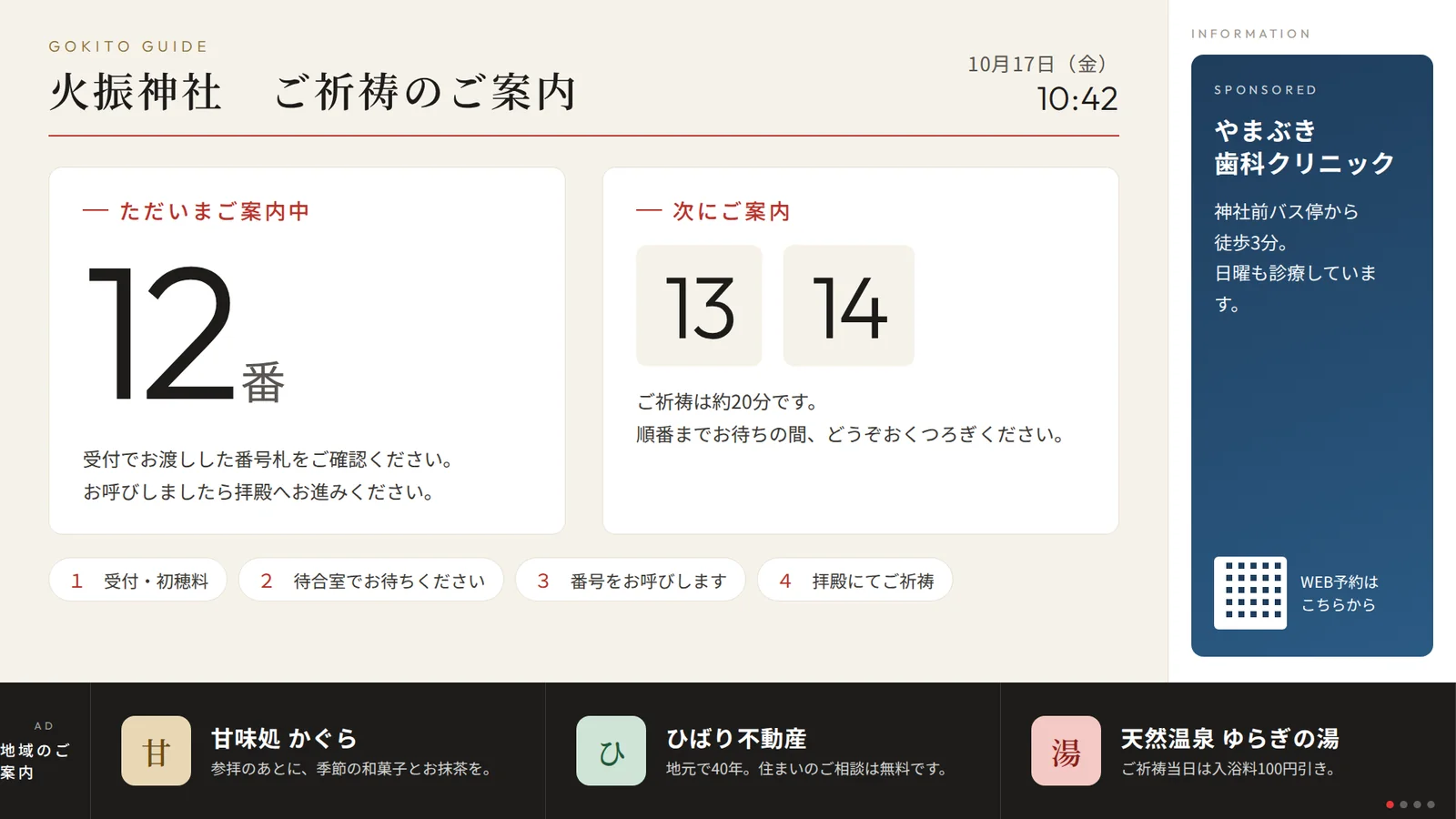The width and height of the screenshot is (1456, 819).
Task: Select step 3 番号をお呼びします
Action: click(x=631, y=581)
